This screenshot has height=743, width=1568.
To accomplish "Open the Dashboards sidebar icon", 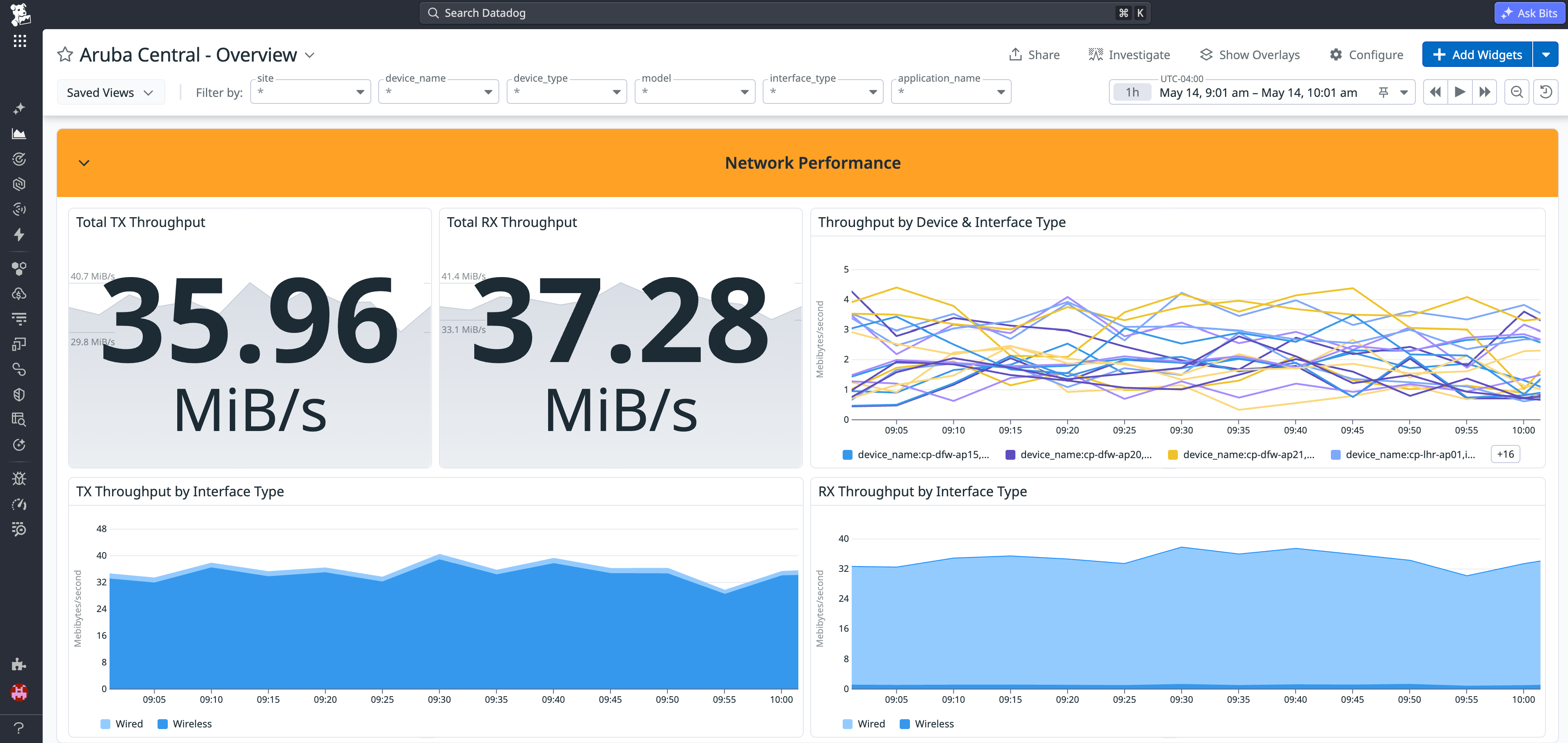I will click(19, 134).
